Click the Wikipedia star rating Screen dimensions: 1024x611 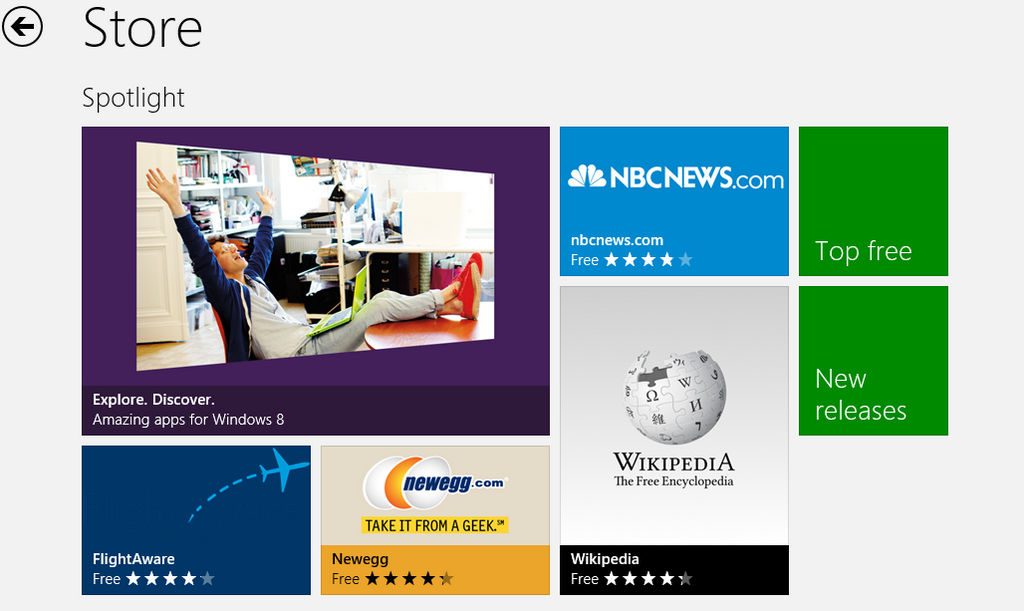(646, 579)
